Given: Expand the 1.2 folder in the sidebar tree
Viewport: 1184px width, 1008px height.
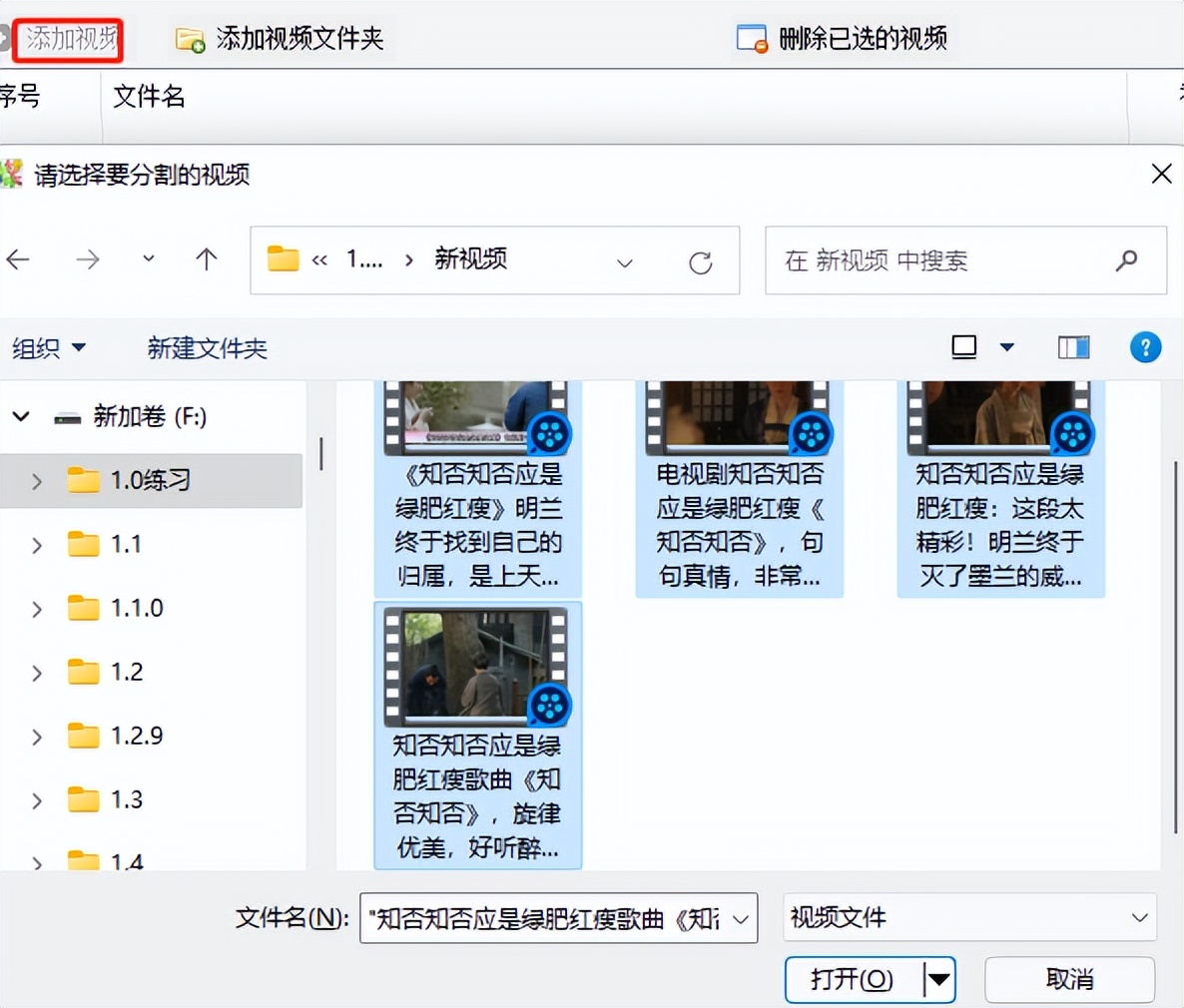Looking at the screenshot, I should (x=37, y=672).
